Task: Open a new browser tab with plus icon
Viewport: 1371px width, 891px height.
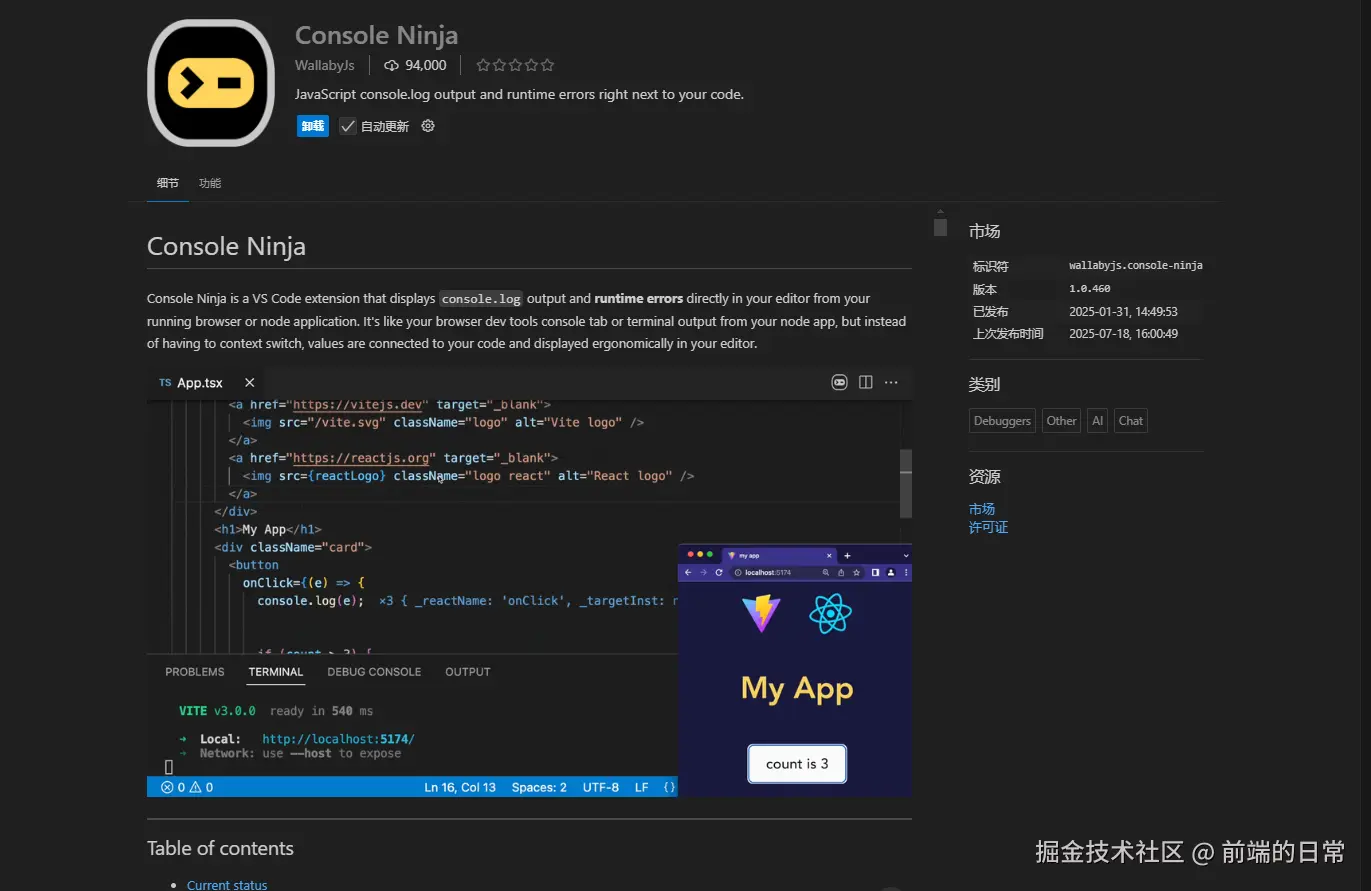Action: point(847,555)
